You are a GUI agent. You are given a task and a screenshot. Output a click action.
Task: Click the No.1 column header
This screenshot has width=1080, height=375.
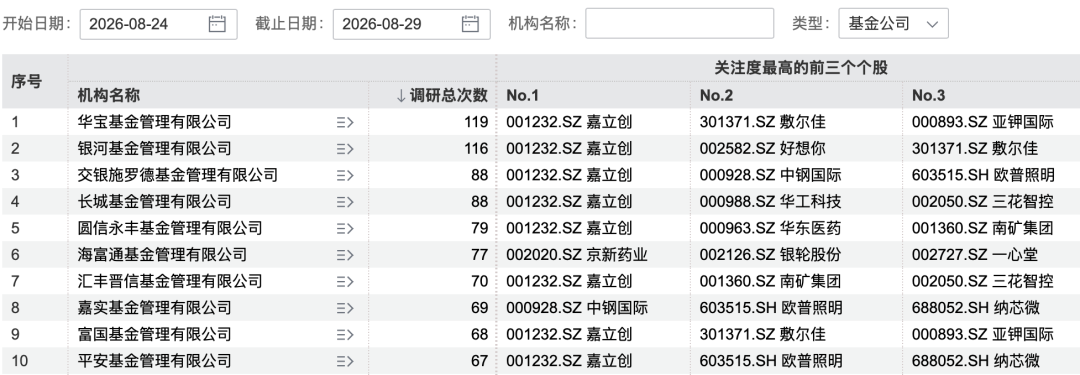click(x=523, y=95)
